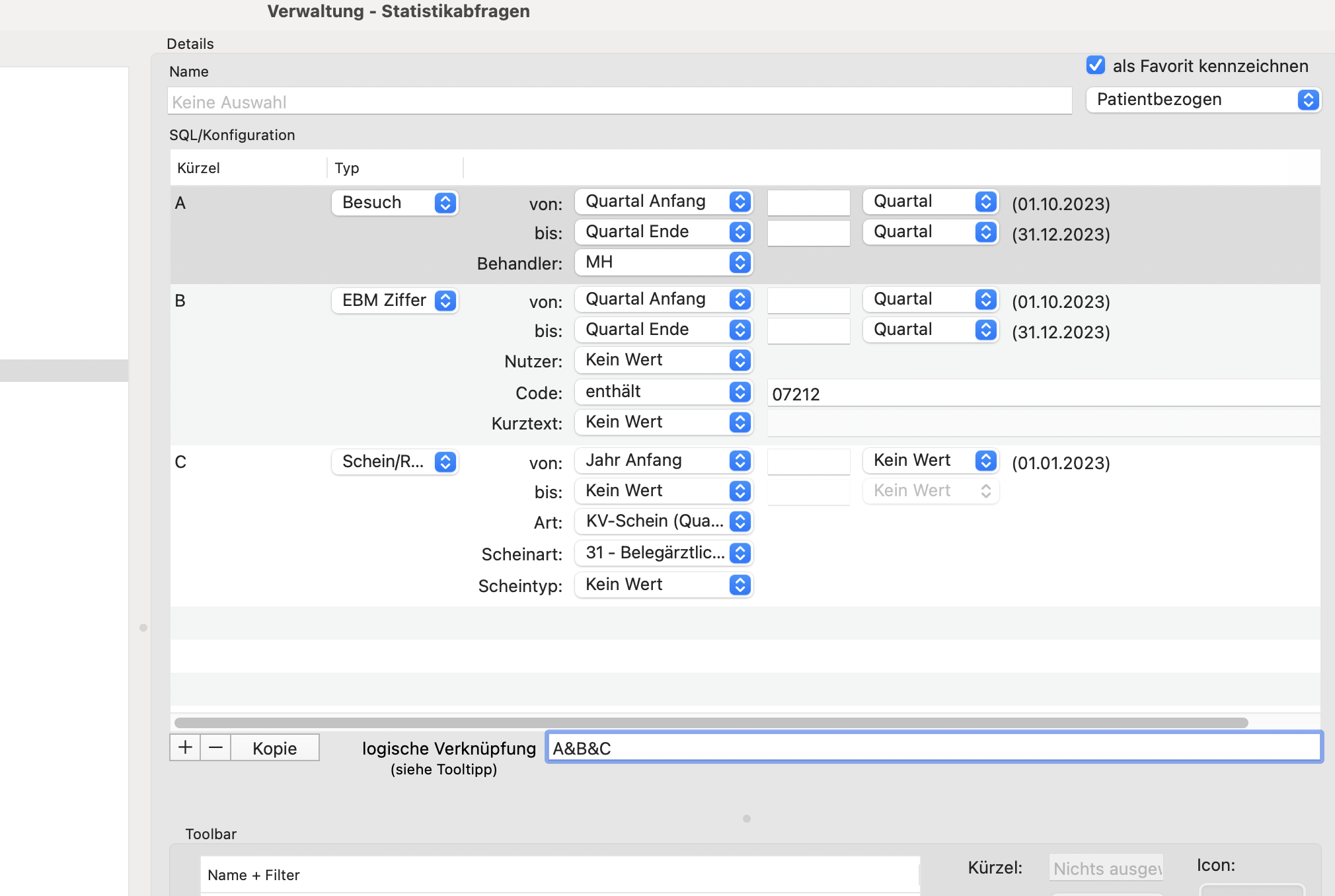Open the Scheinart '31 - Belegärztlic...' dropdown
1335x896 pixels.
[664, 553]
